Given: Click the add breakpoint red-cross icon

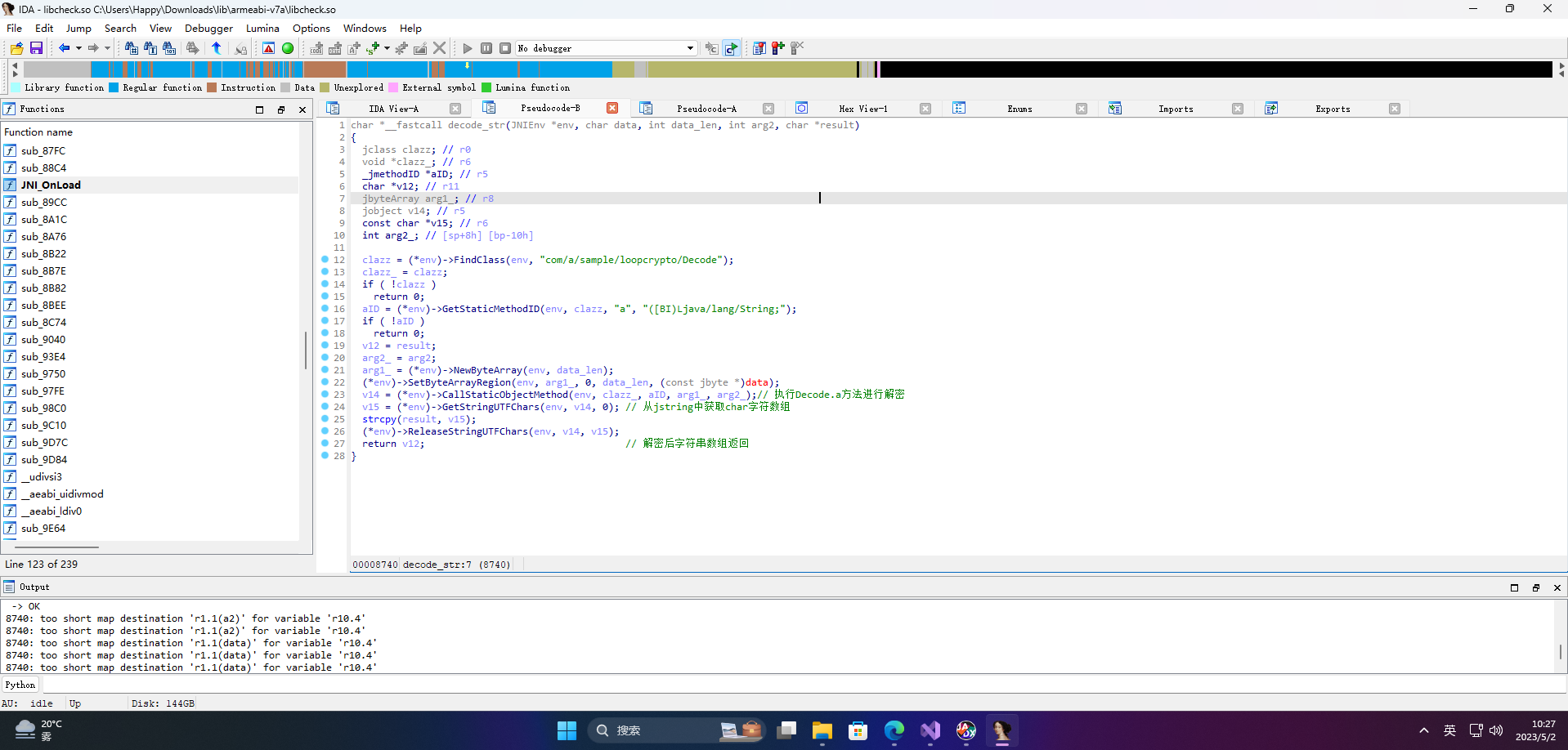Looking at the screenshot, I should [x=778, y=48].
